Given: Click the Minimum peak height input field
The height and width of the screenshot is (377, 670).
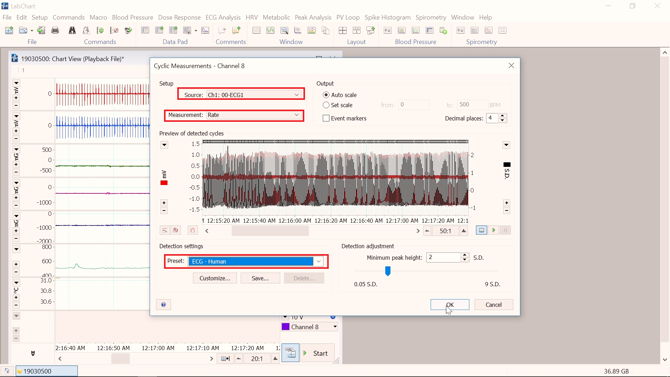Looking at the screenshot, I should click(x=444, y=257).
